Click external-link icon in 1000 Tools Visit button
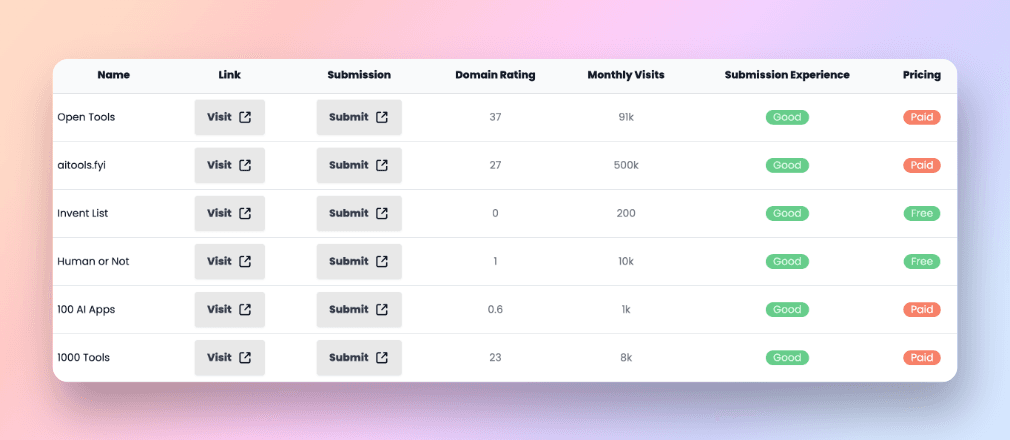 (245, 358)
